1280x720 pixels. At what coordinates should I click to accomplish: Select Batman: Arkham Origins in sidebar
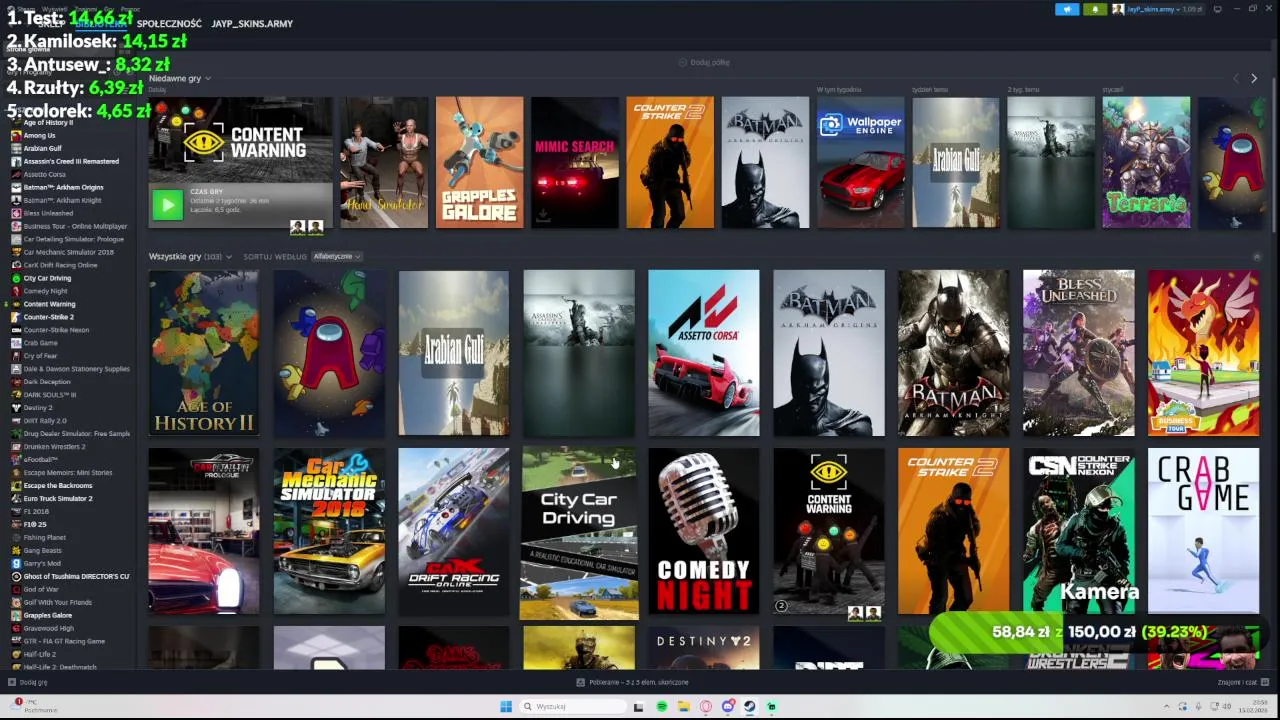click(x=63, y=187)
